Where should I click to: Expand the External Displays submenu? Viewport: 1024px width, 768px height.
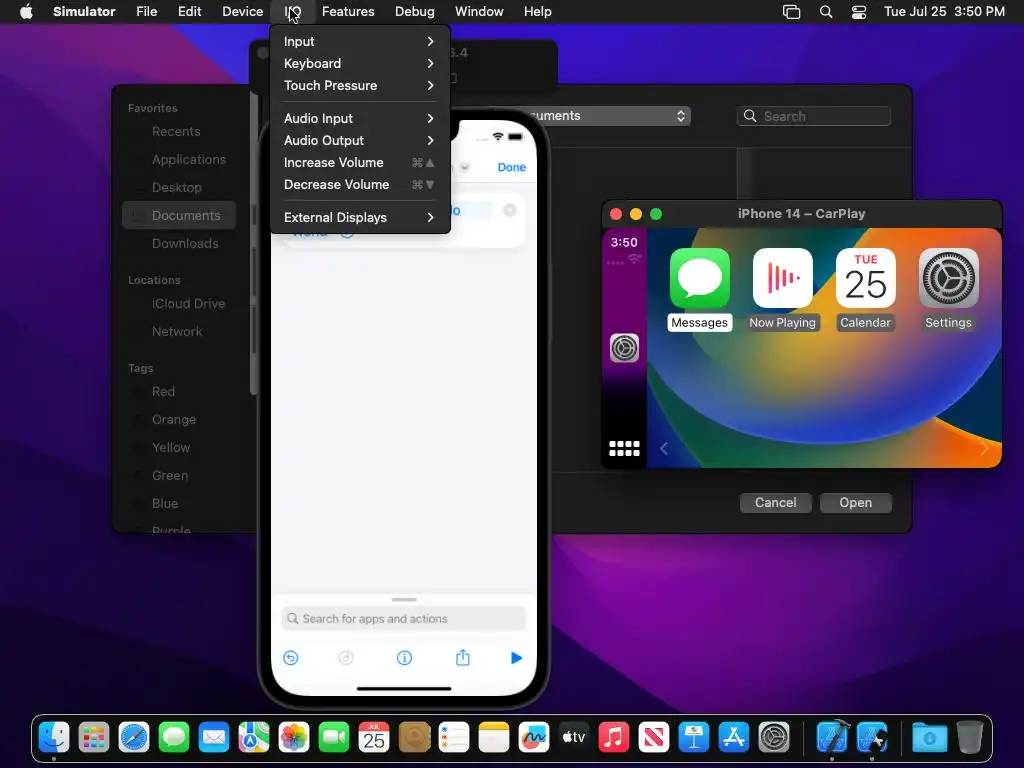[360, 217]
